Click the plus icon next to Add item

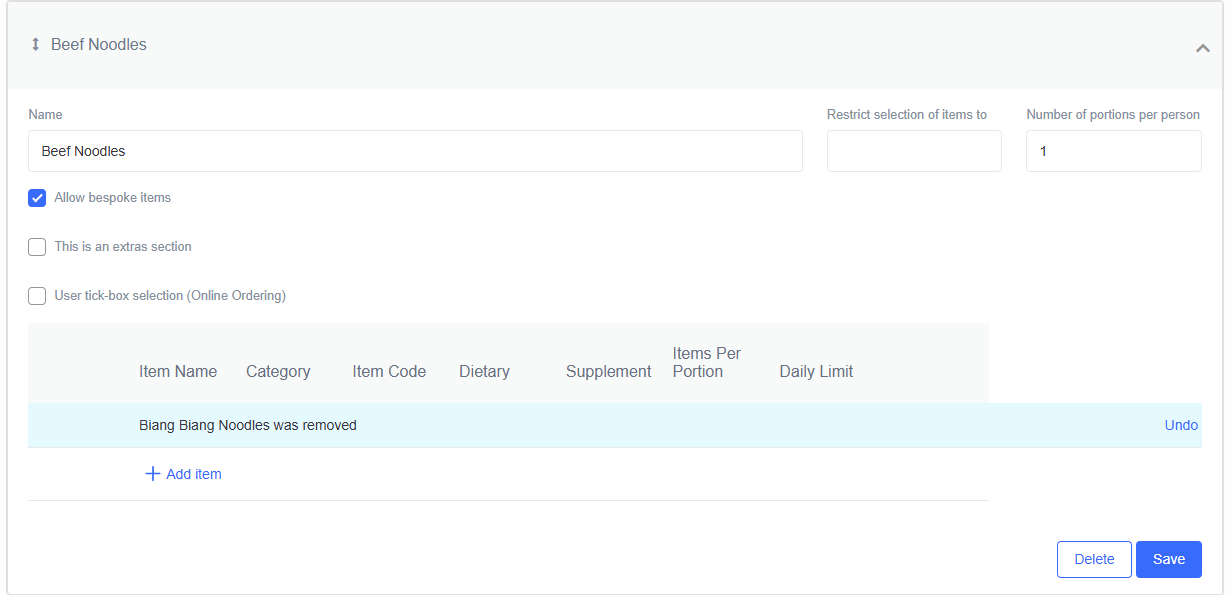click(x=153, y=474)
